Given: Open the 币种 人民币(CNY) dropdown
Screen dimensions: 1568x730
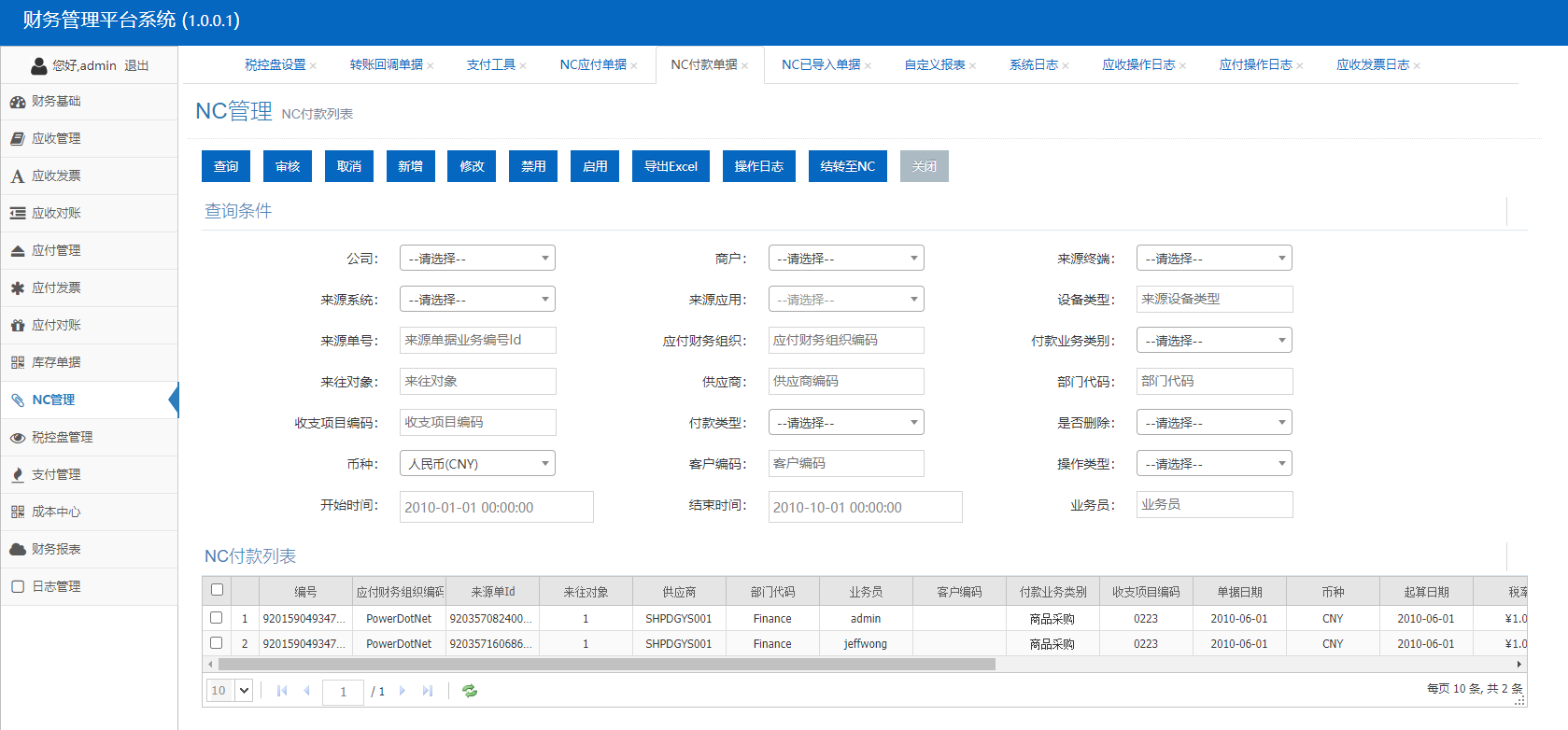Looking at the screenshot, I should [x=477, y=463].
